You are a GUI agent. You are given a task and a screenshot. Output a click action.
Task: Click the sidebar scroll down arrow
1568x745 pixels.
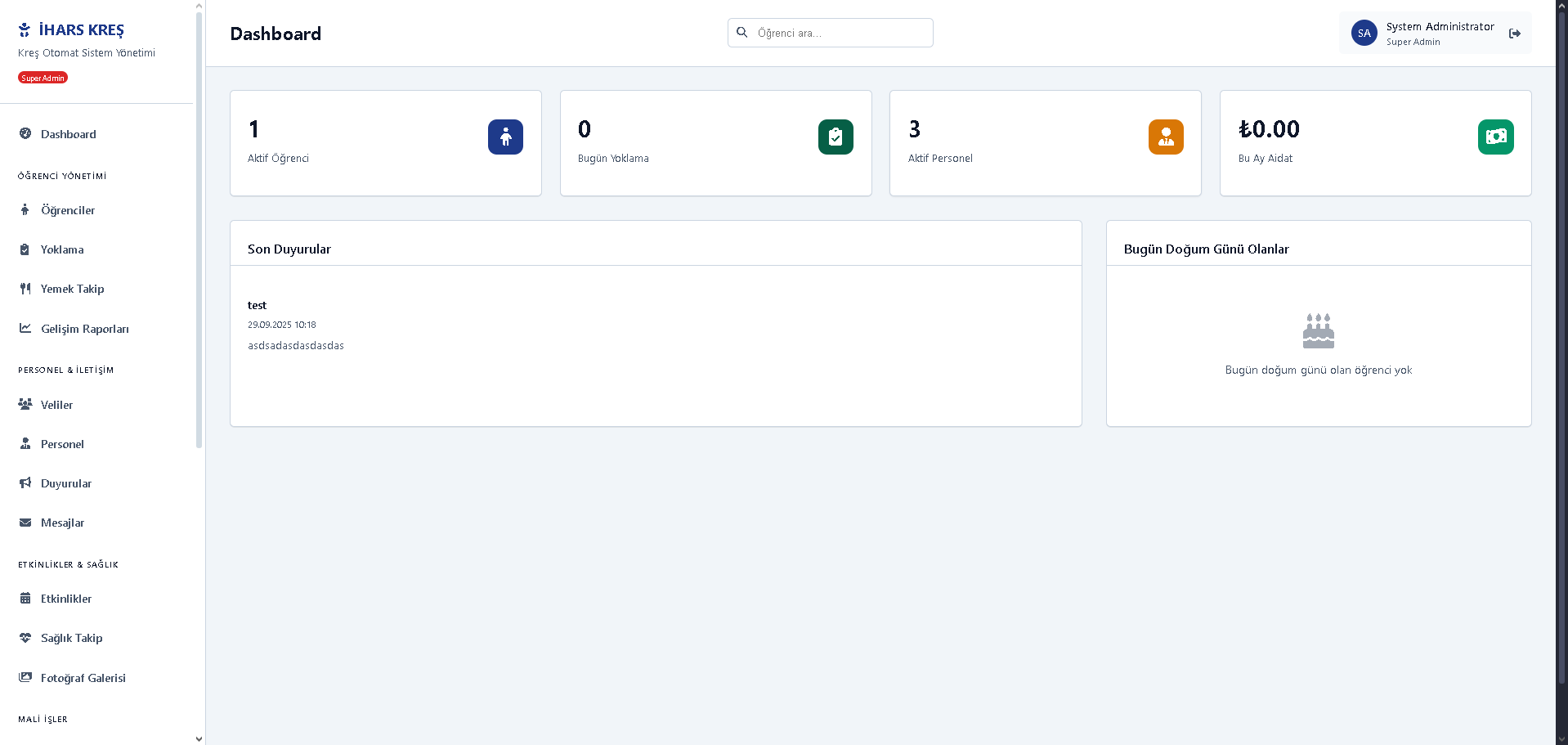tap(199, 738)
